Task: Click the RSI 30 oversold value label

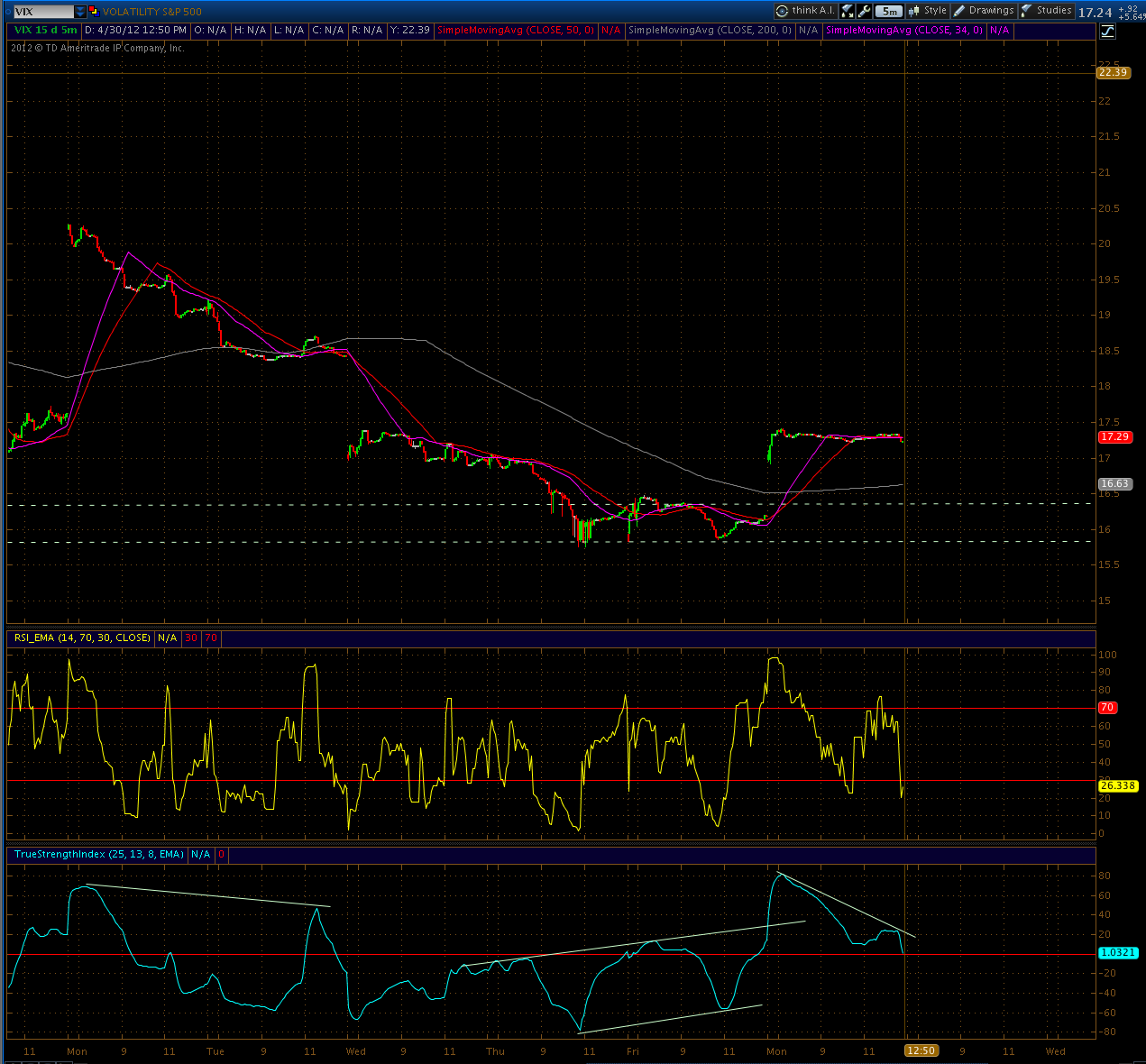Action: tap(191, 637)
